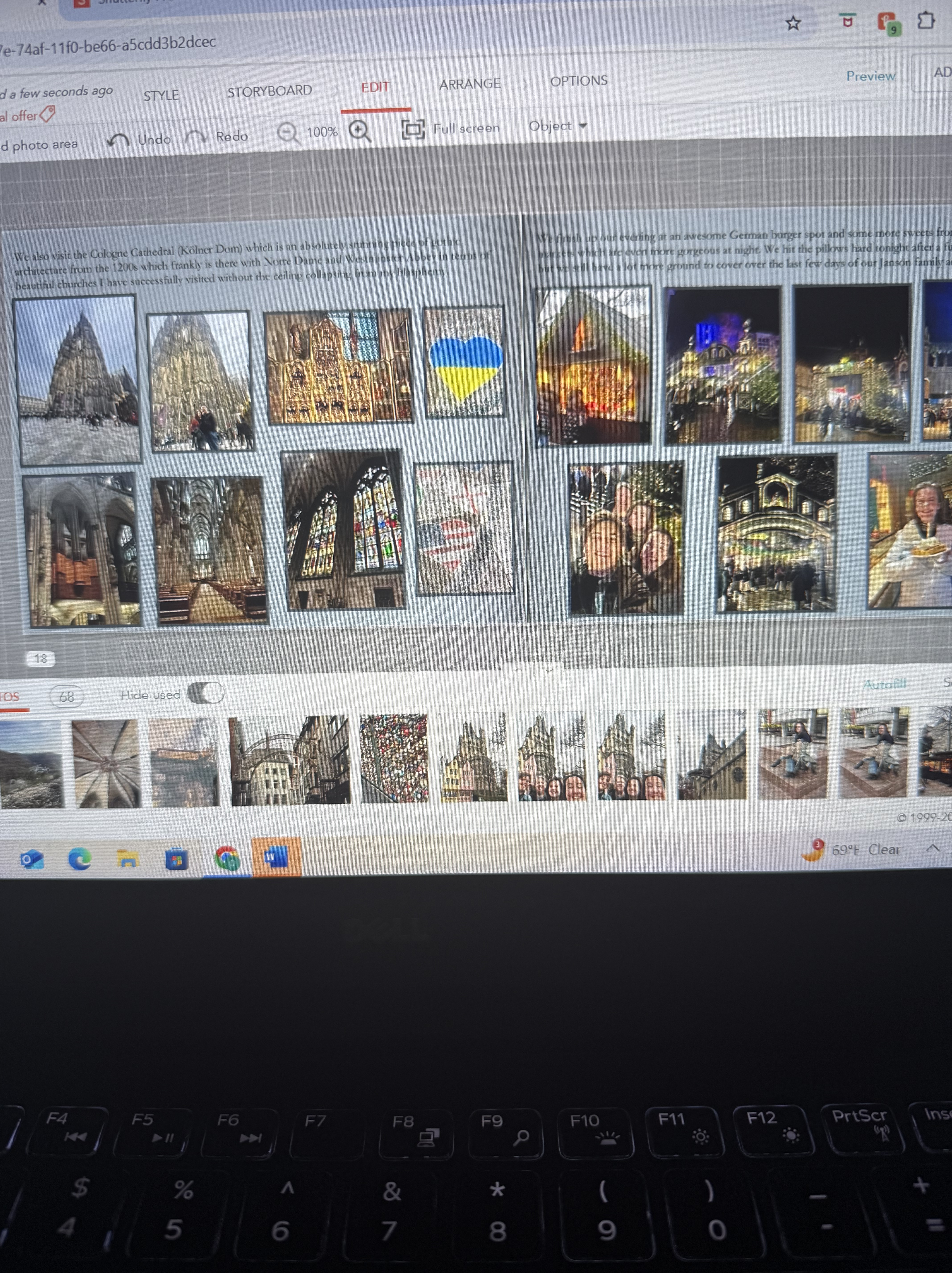Switch to the STORYBOARD tab
The image size is (952, 1273).
pos(269,91)
